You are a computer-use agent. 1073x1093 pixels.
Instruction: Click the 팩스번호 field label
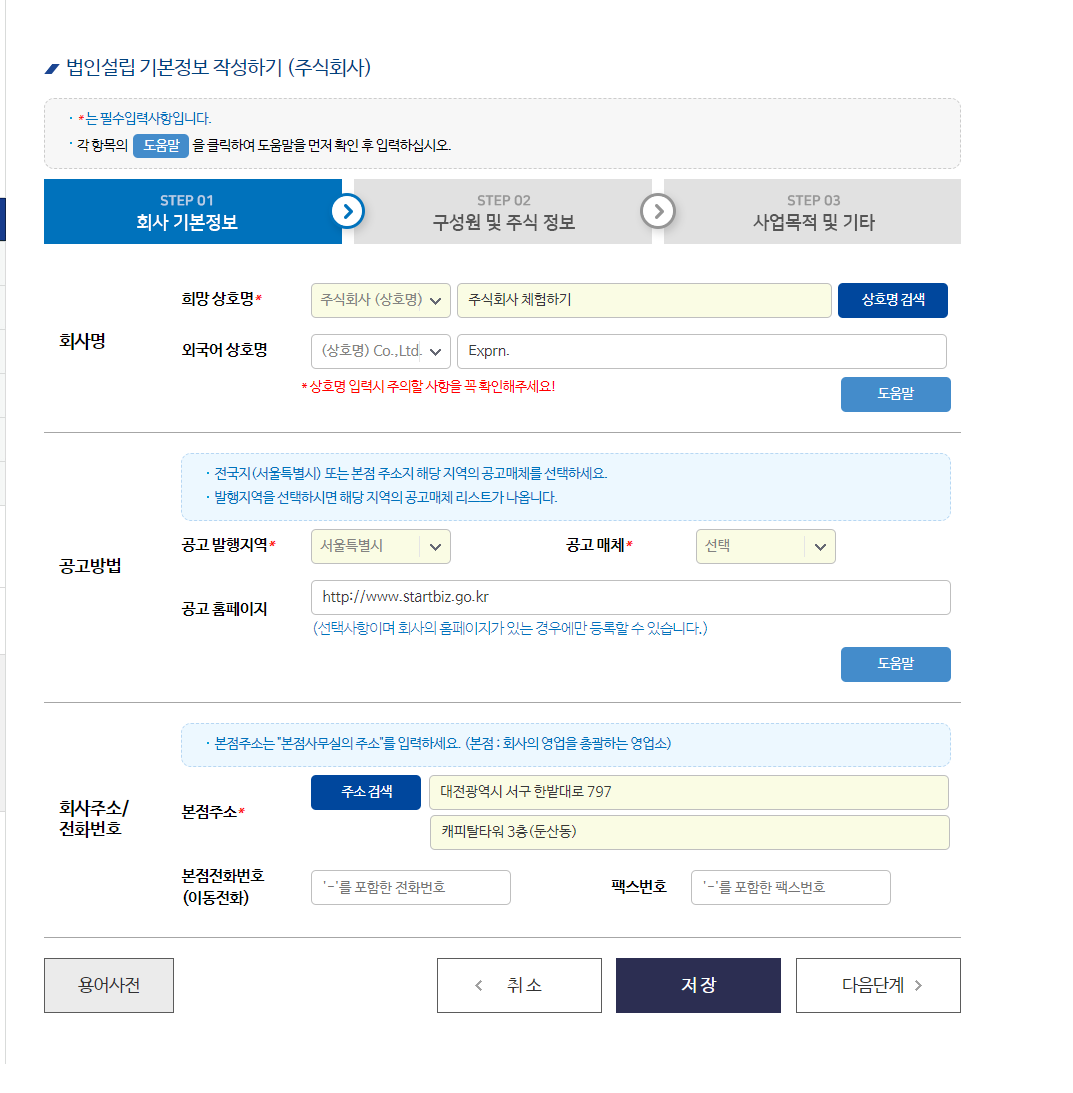click(639, 887)
